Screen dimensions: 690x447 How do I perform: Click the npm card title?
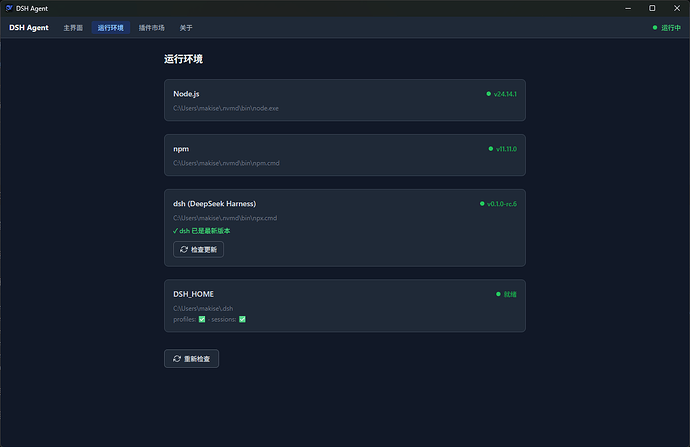coord(181,149)
